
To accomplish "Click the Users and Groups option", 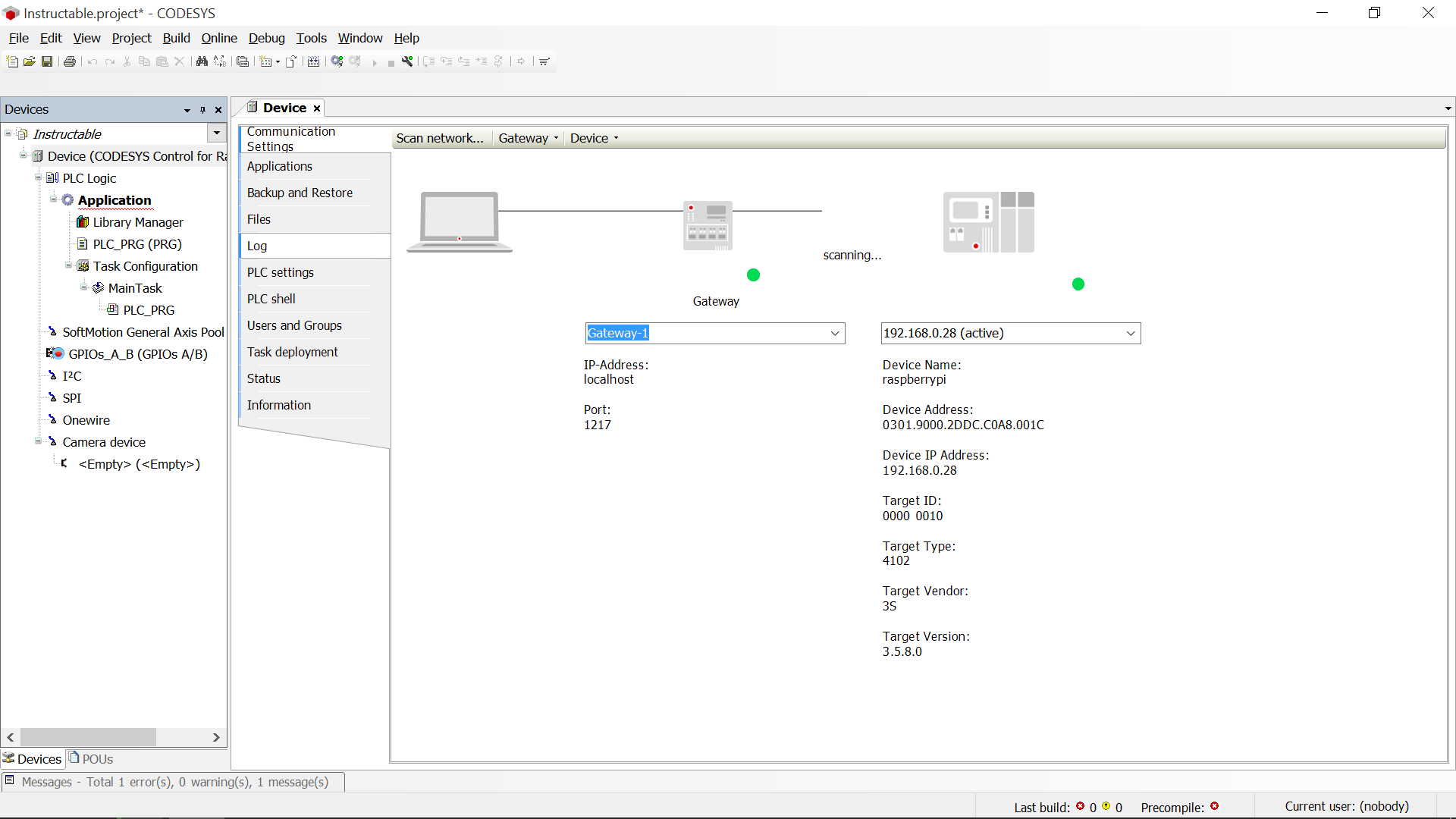I will click(x=294, y=325).
